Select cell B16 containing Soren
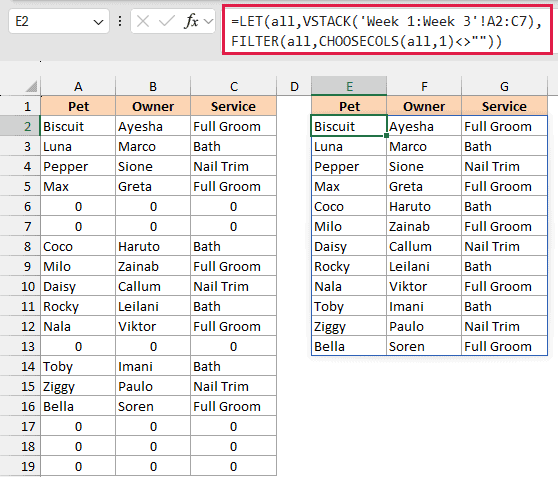The width and height of the screenshot is (558, 477). tap(153, 407)
